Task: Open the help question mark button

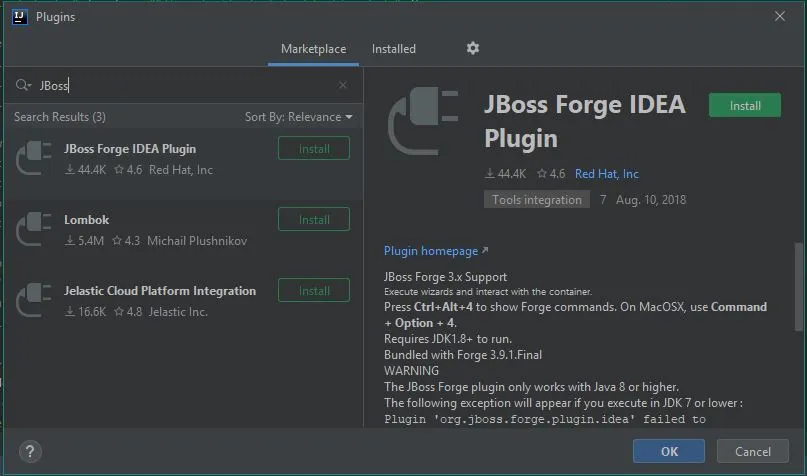Action: 30,452
